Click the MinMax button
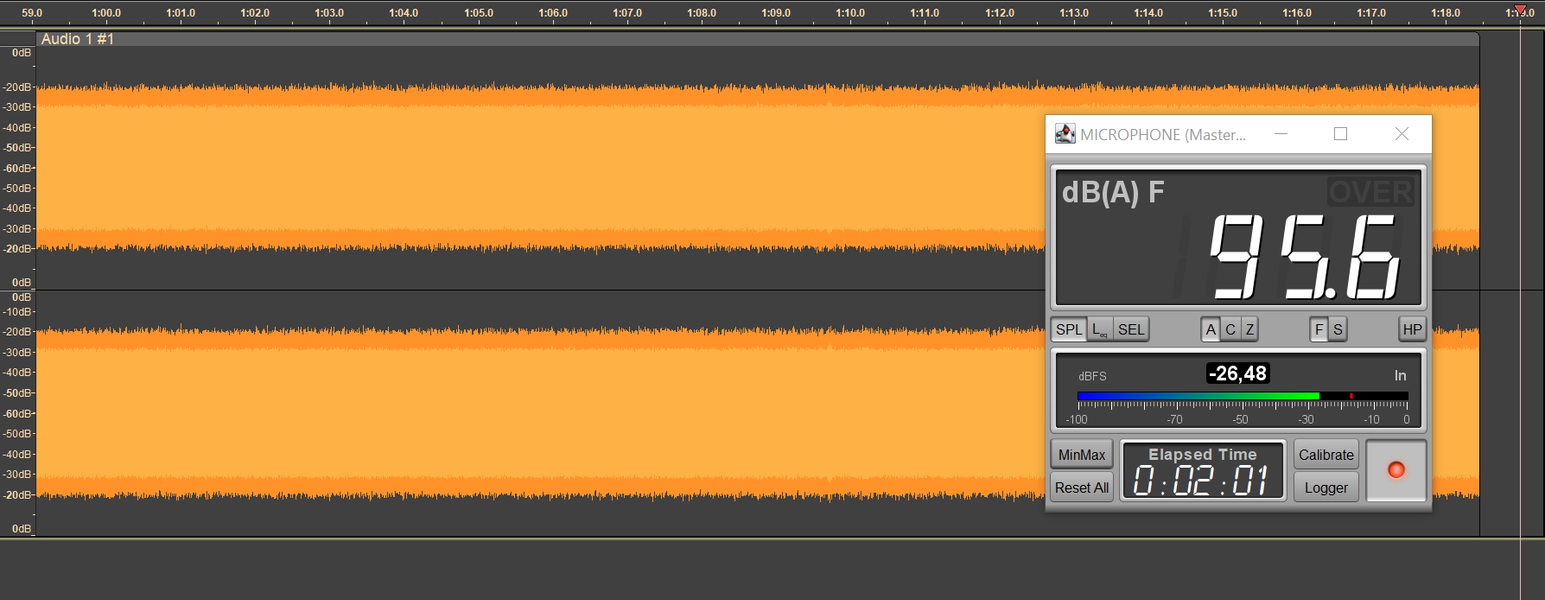 1082,455
